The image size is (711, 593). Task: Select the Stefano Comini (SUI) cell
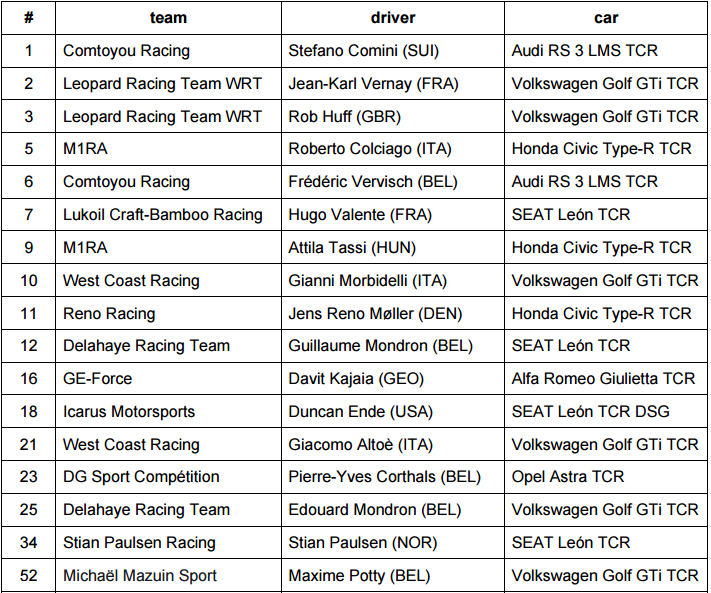pyautogui.click(x=393, y=51)
